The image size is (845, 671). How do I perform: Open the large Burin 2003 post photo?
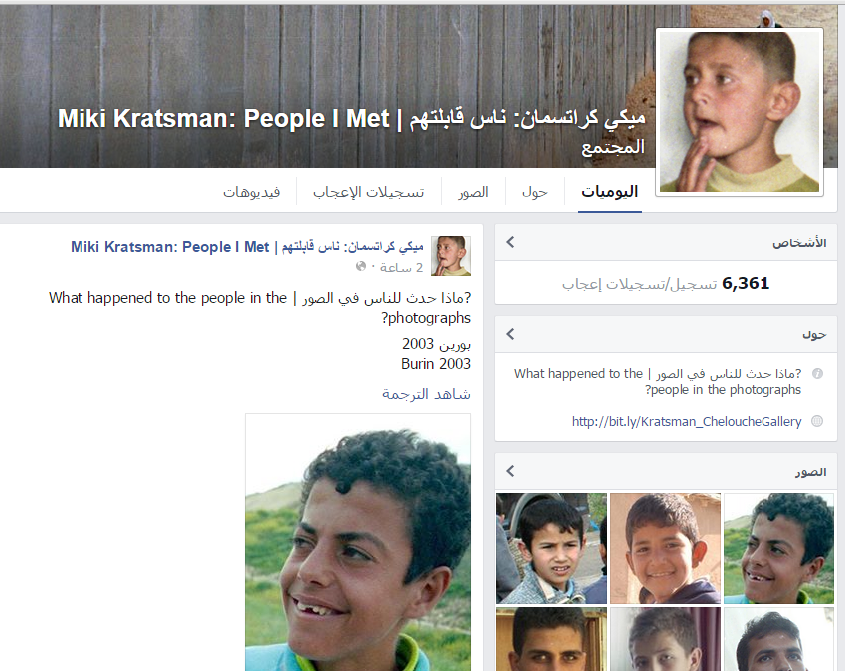[x=358, y=542]
